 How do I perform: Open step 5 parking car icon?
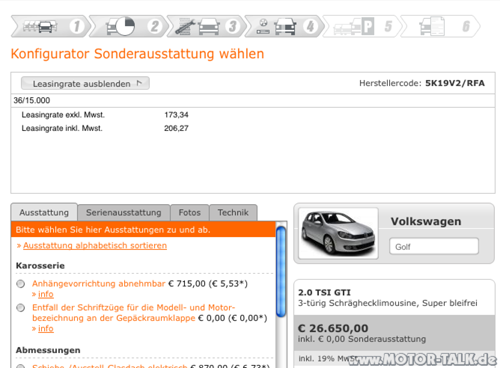(362, 26)
